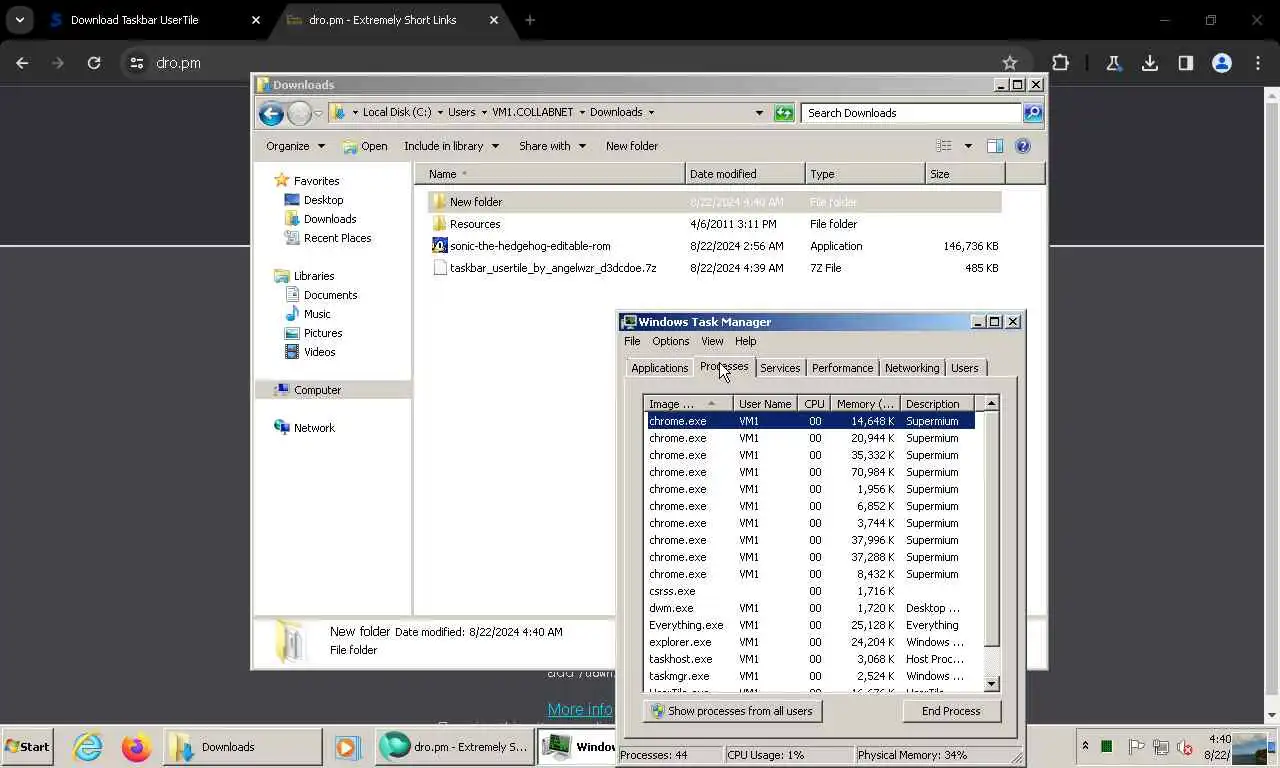Bookmark page with Chrome star icon

click(x=1010, y=63)
